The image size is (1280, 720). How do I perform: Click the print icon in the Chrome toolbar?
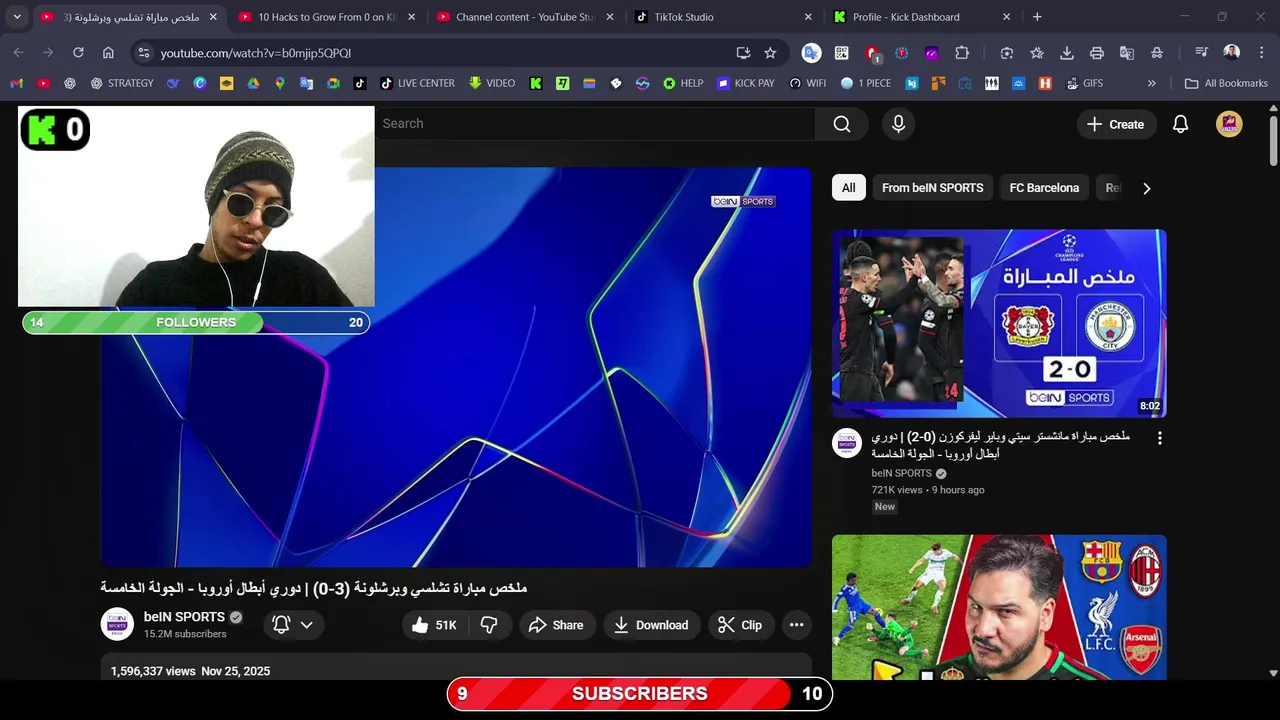(x=1097, y=53)
